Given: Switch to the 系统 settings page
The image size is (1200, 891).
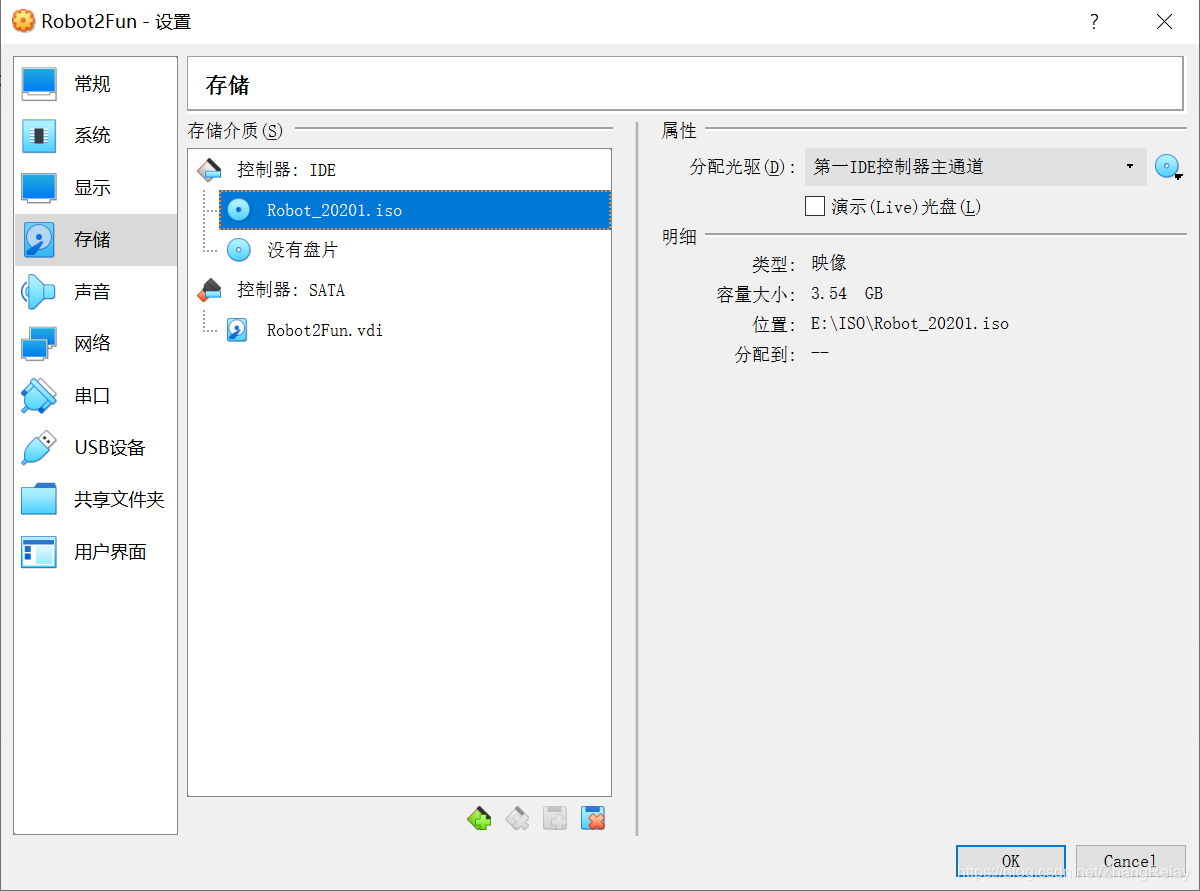Looking at the screenshot, I should click(x=96, y=135).
